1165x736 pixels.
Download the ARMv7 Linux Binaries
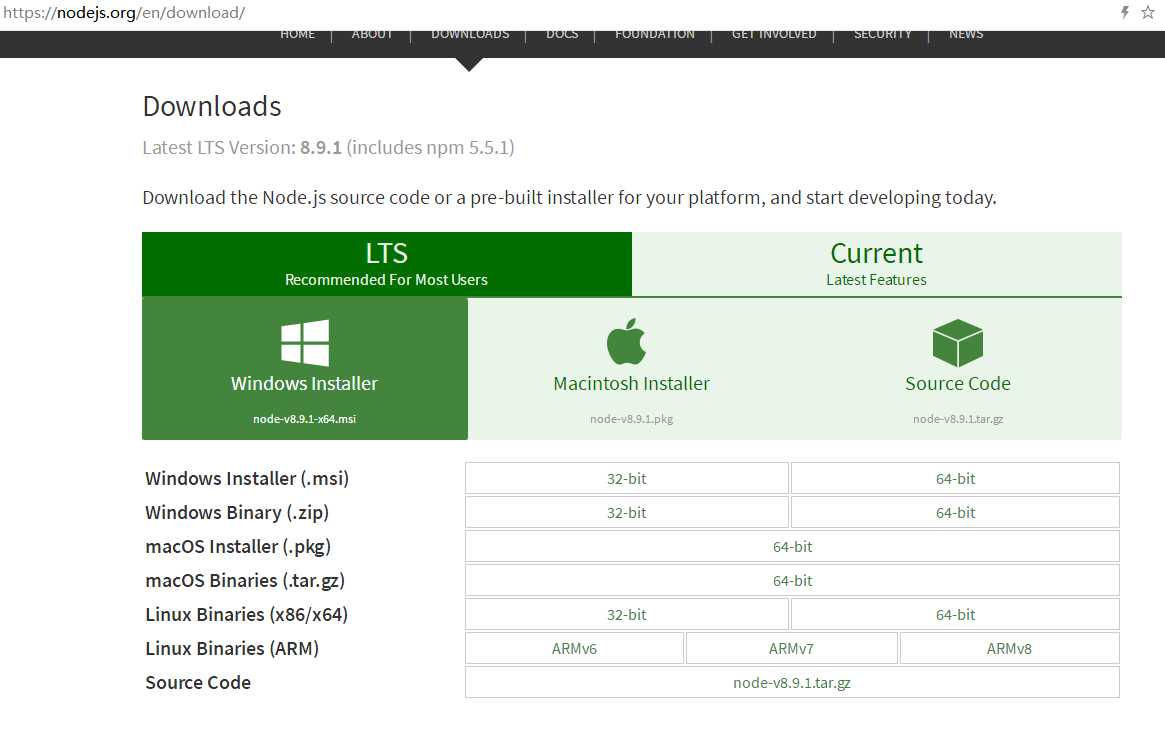point(791,648)
